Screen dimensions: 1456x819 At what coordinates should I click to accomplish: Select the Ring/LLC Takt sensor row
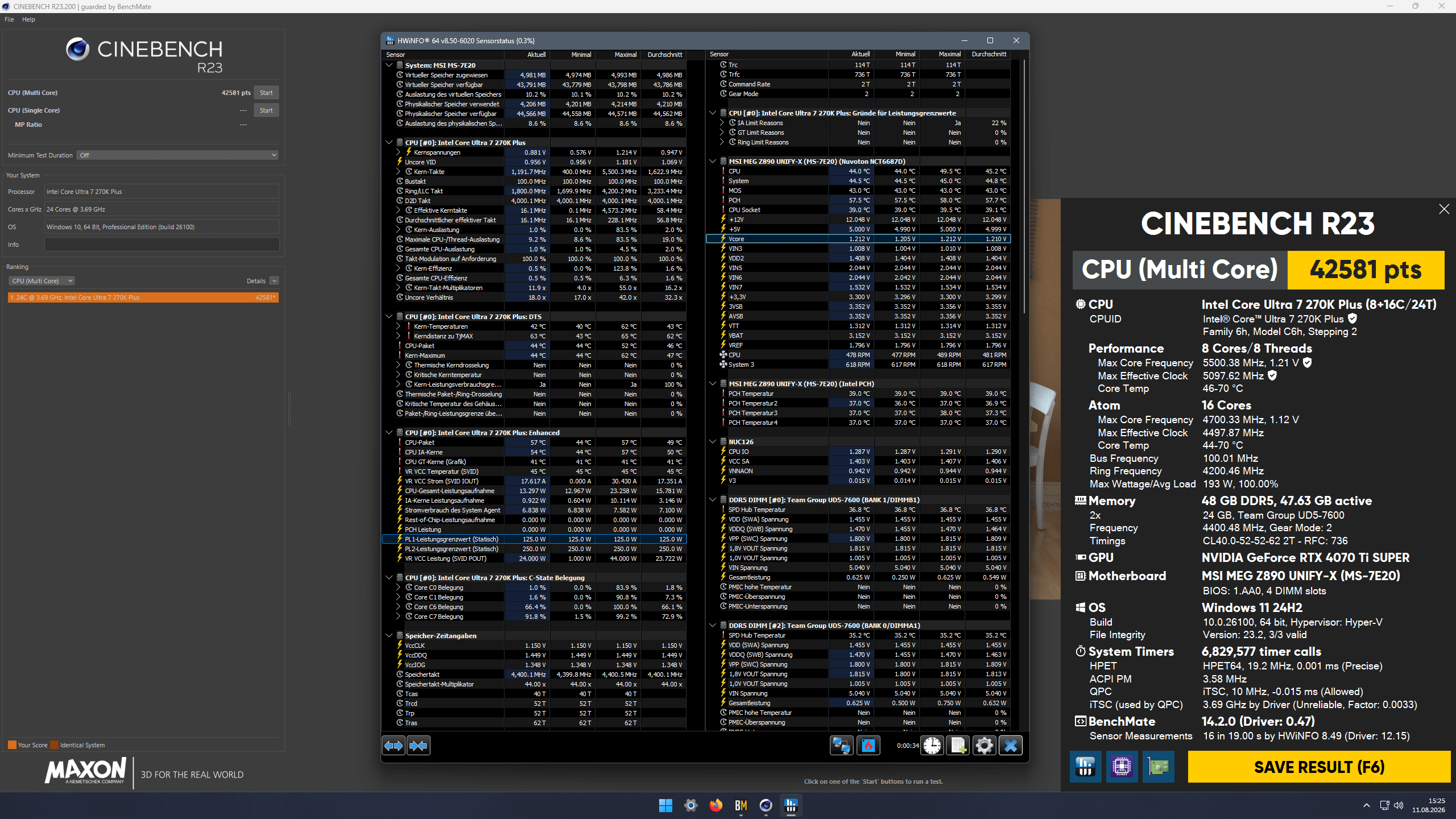coord(535,191)
